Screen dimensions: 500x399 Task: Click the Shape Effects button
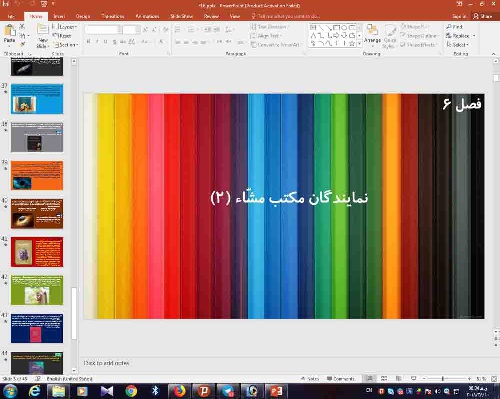click(x=418, y=44)
